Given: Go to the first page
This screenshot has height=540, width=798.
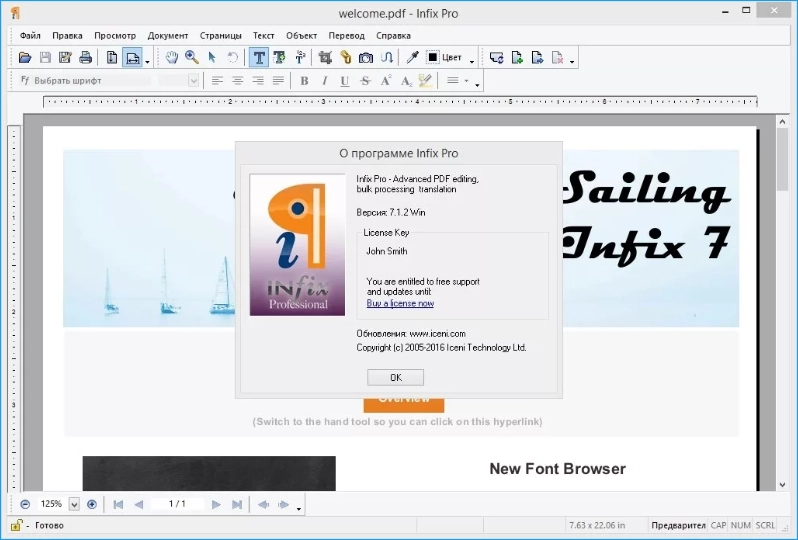Looking at the screenshot, I should (118, 504).
